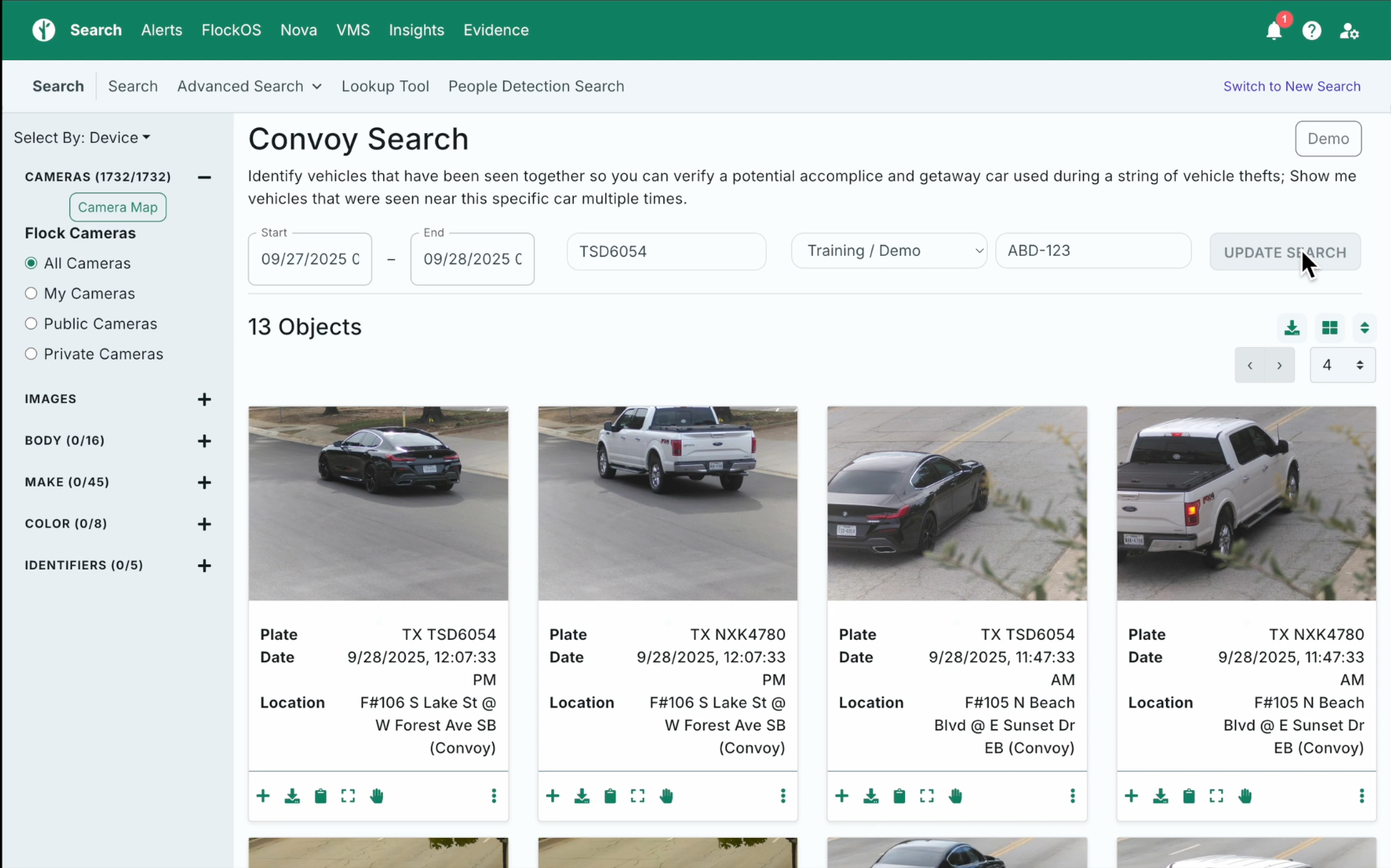This screenshot has height=868, width=1391.
Task: Open the FlockOS tab
Action: [x=231, y=30]
